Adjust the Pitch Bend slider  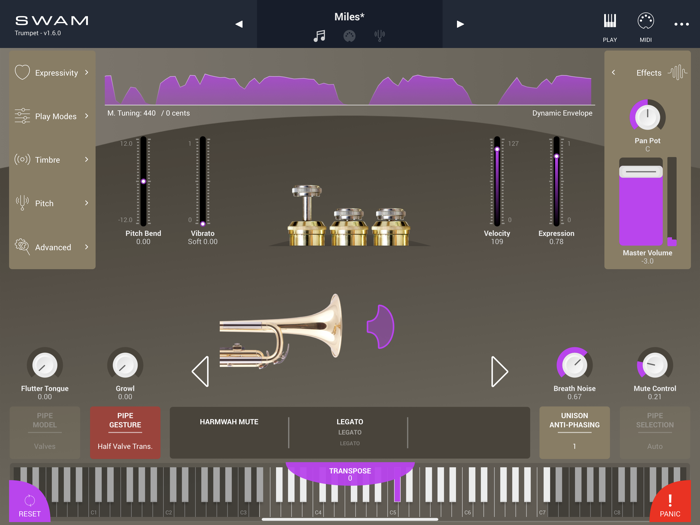[143, 181]
